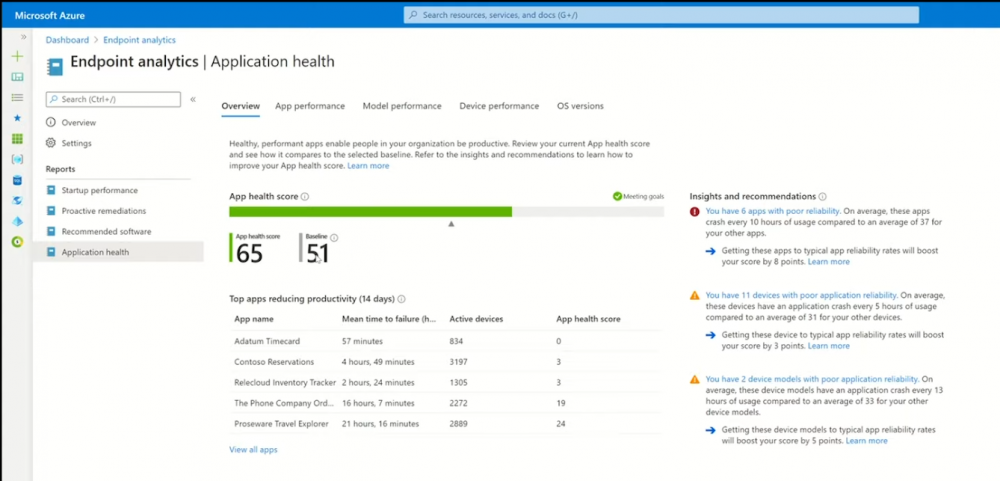
Task: Click the Dashboard breadcrumb link
Action: click(x=68, y=40)
